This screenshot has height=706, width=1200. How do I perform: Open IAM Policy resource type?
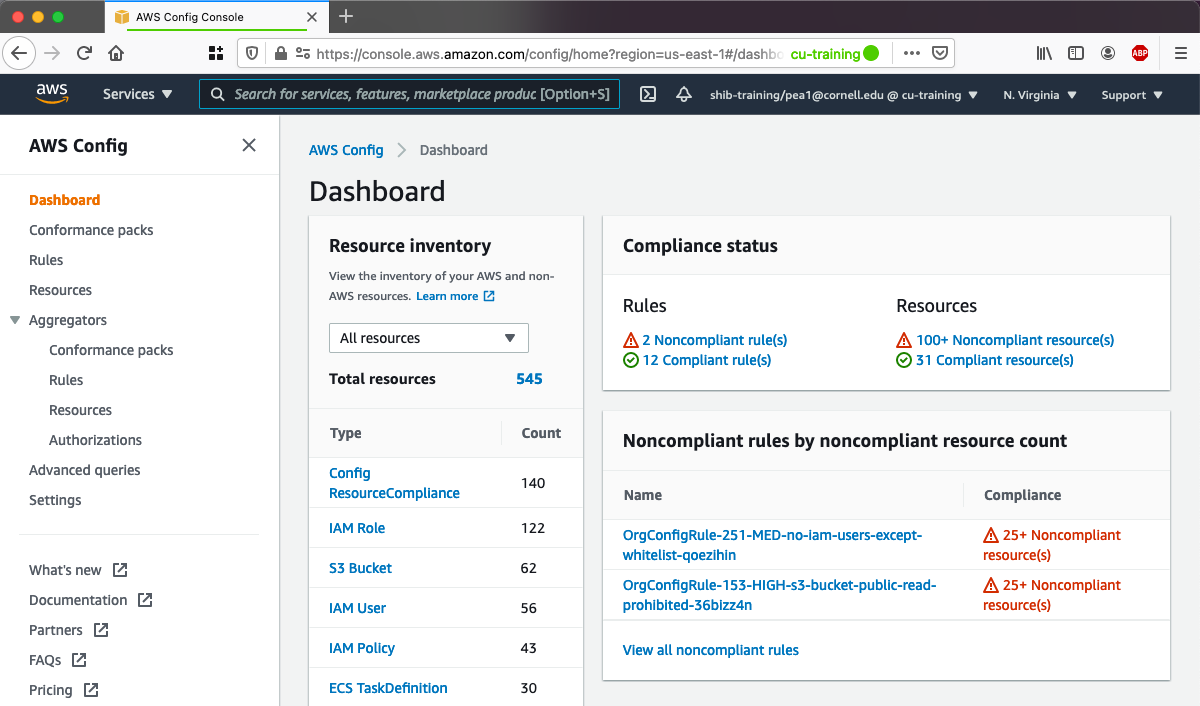[362, 648]
